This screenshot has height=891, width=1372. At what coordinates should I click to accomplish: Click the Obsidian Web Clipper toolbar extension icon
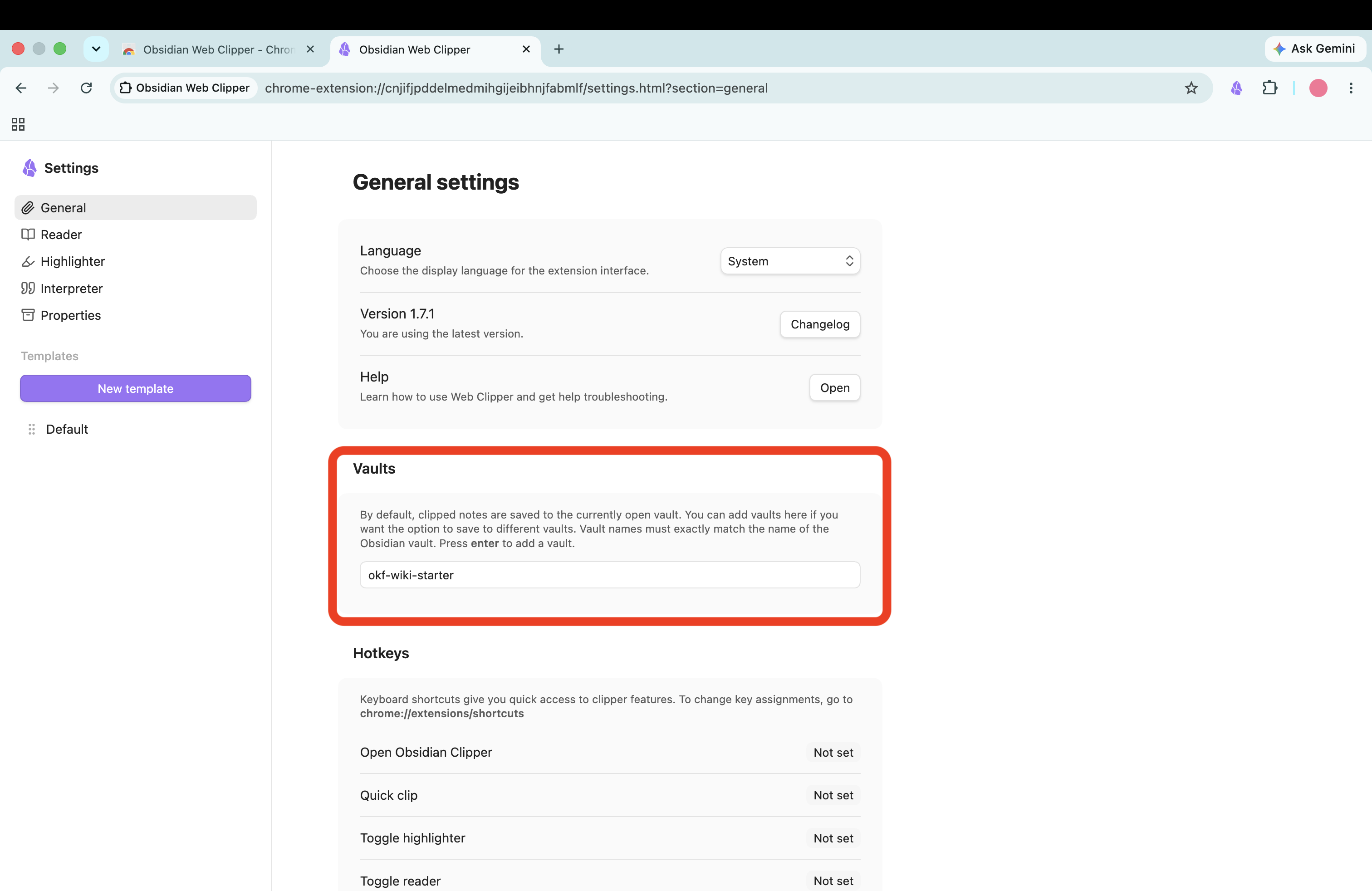click(x=1236, y=88)
